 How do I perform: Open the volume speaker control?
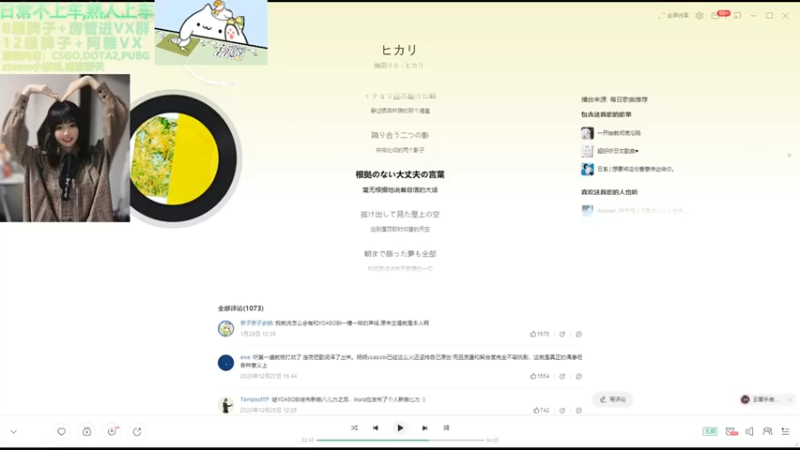749,432
